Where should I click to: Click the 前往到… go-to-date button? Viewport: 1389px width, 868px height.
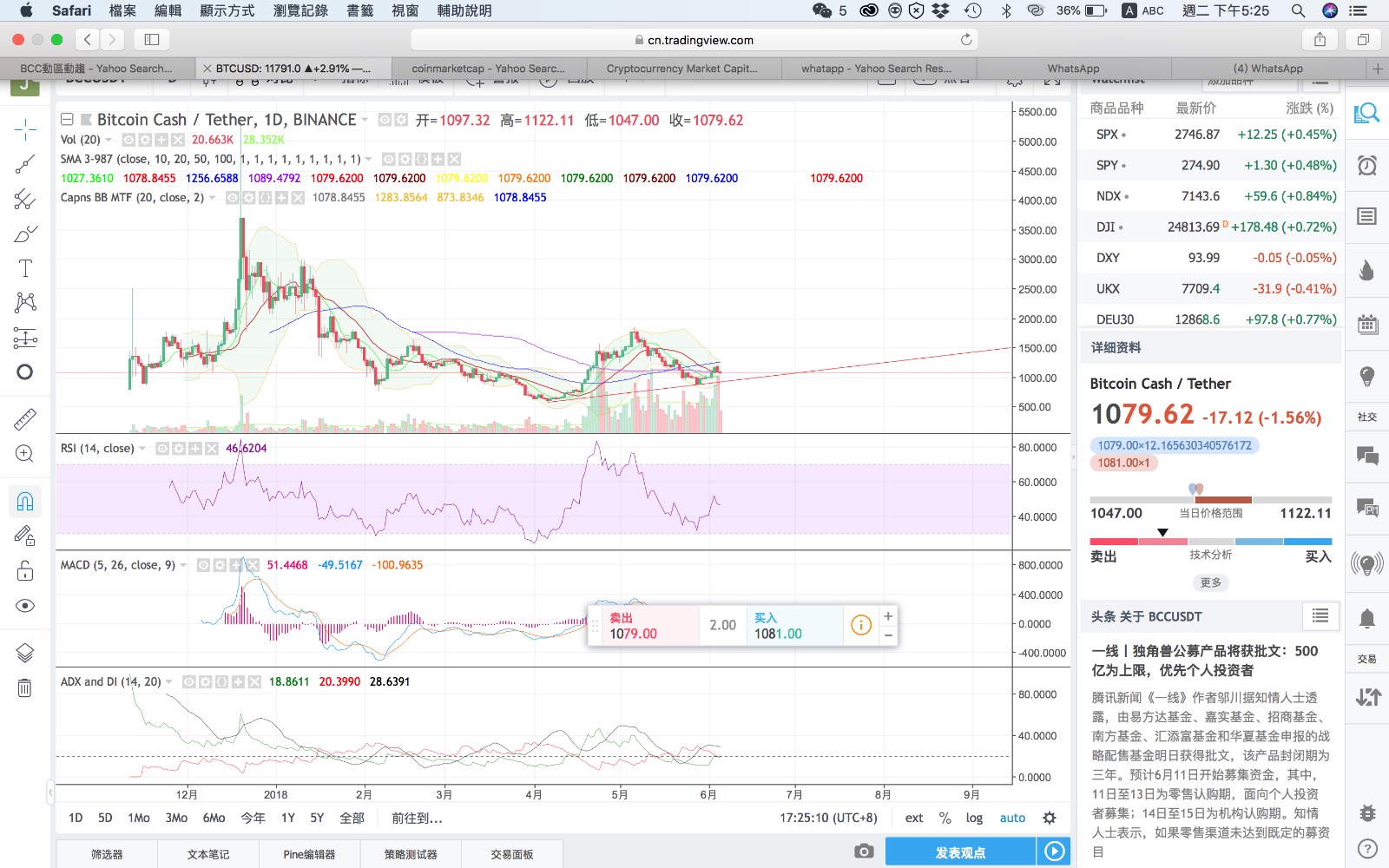417,818
